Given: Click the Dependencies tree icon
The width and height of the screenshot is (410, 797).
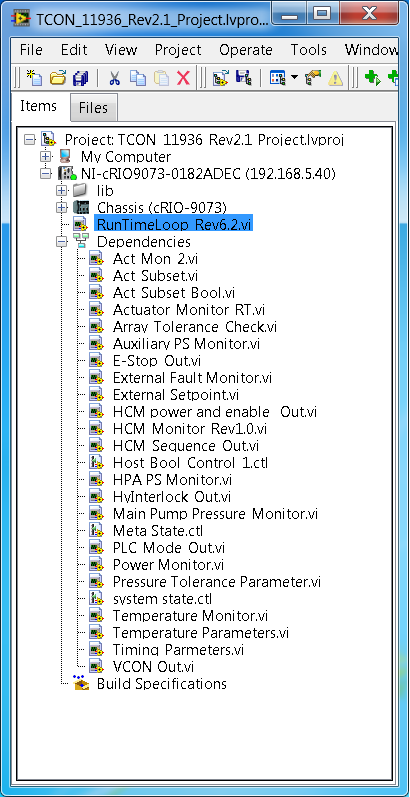Looking at the screenshot, I should coord(81,241).
